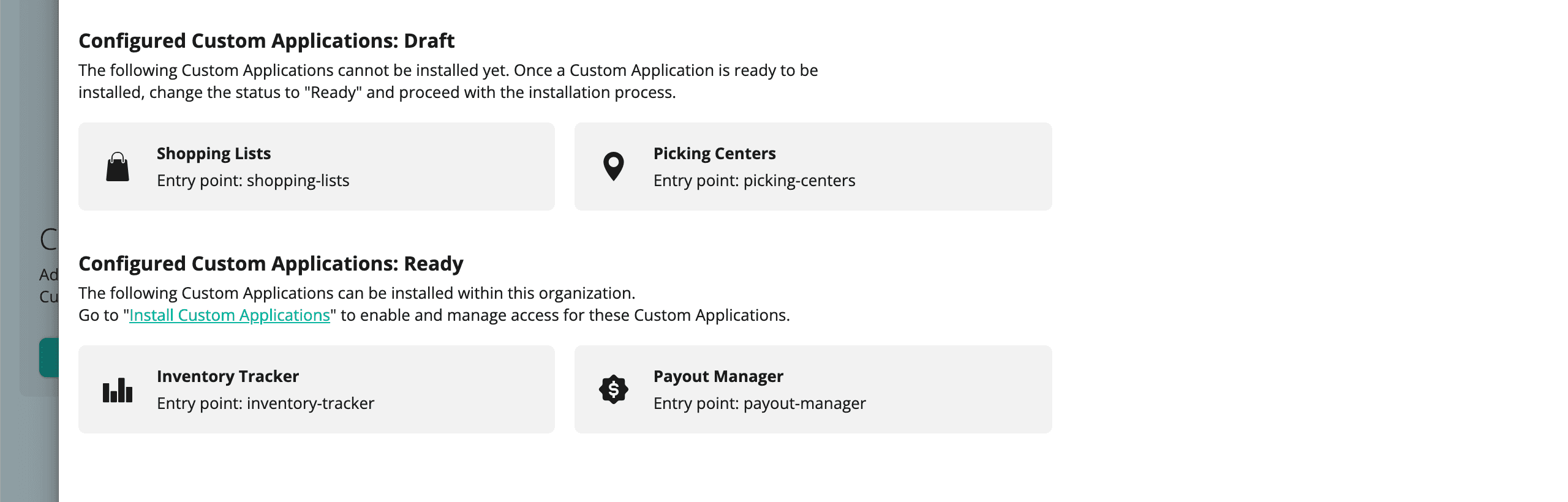This screenshot has width=1568, height=502.
Task: Click the sentence about installing within this organization
Action: tap(356, 293)
